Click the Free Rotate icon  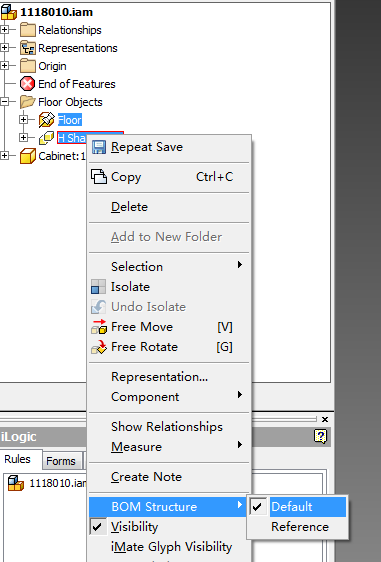(x=99, y=347)
